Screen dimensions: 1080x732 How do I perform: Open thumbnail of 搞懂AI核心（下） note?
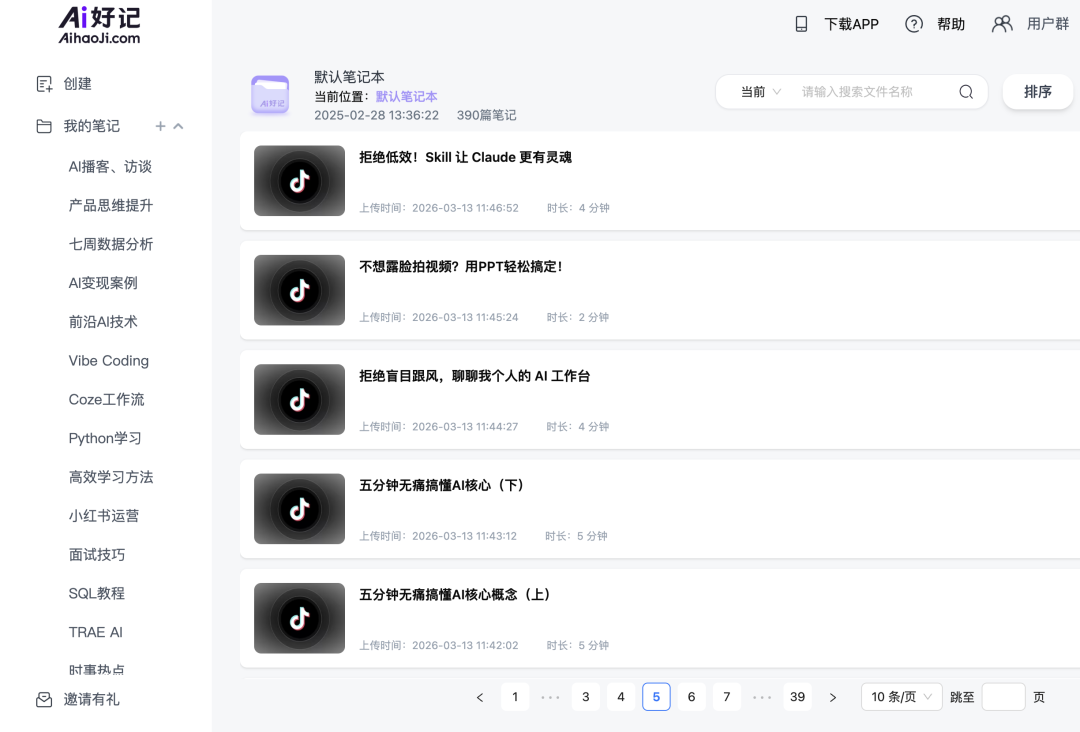(300, 509)
